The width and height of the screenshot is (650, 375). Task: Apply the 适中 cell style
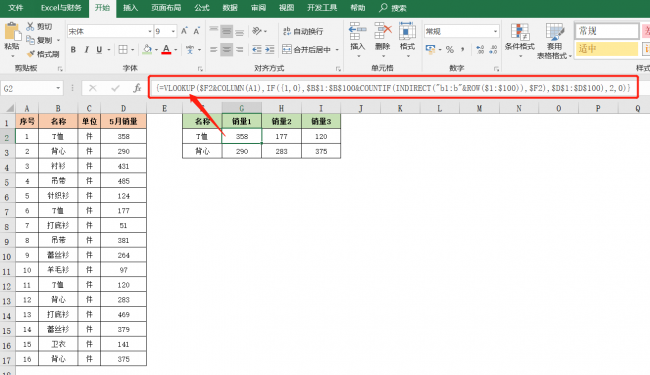[607, 49]
